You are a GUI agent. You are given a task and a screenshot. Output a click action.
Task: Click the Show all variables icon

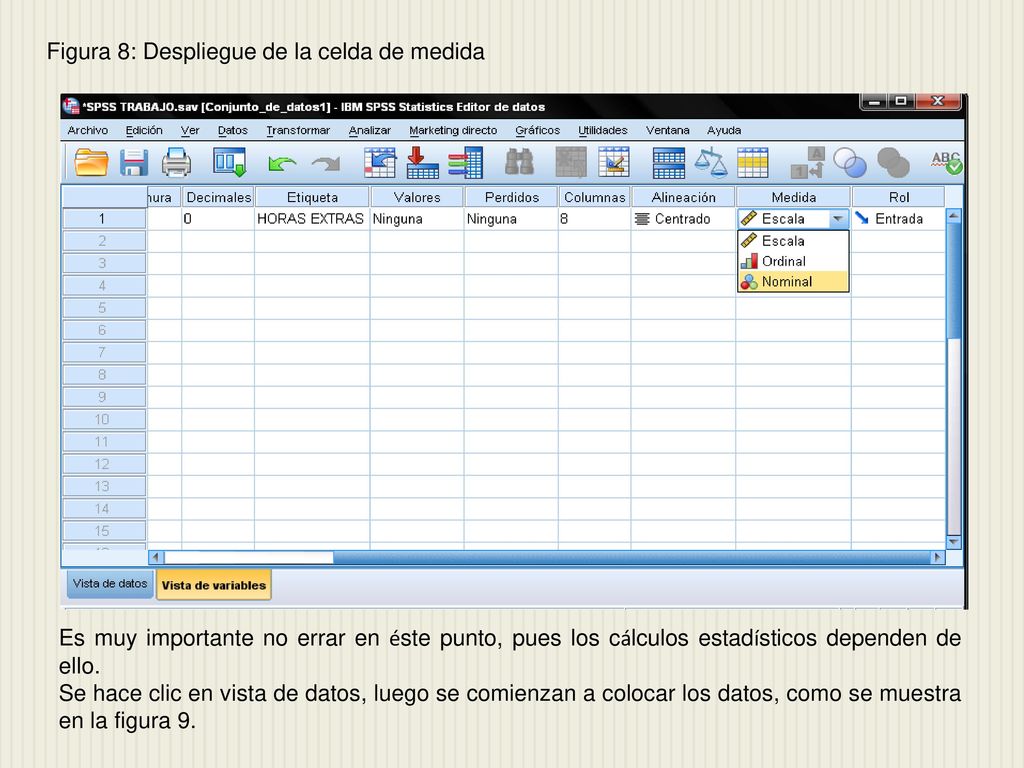pos(893,162)
